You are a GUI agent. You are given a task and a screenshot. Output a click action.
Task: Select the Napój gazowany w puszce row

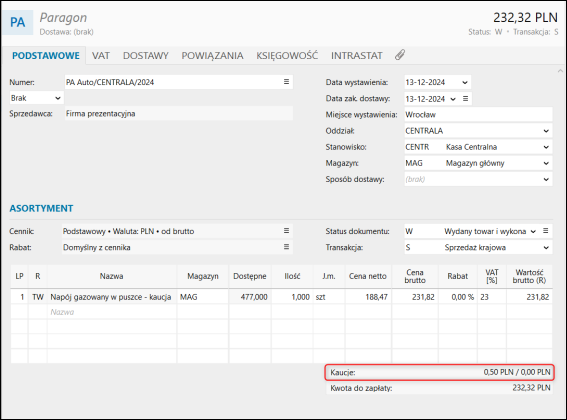pos(281,297)
